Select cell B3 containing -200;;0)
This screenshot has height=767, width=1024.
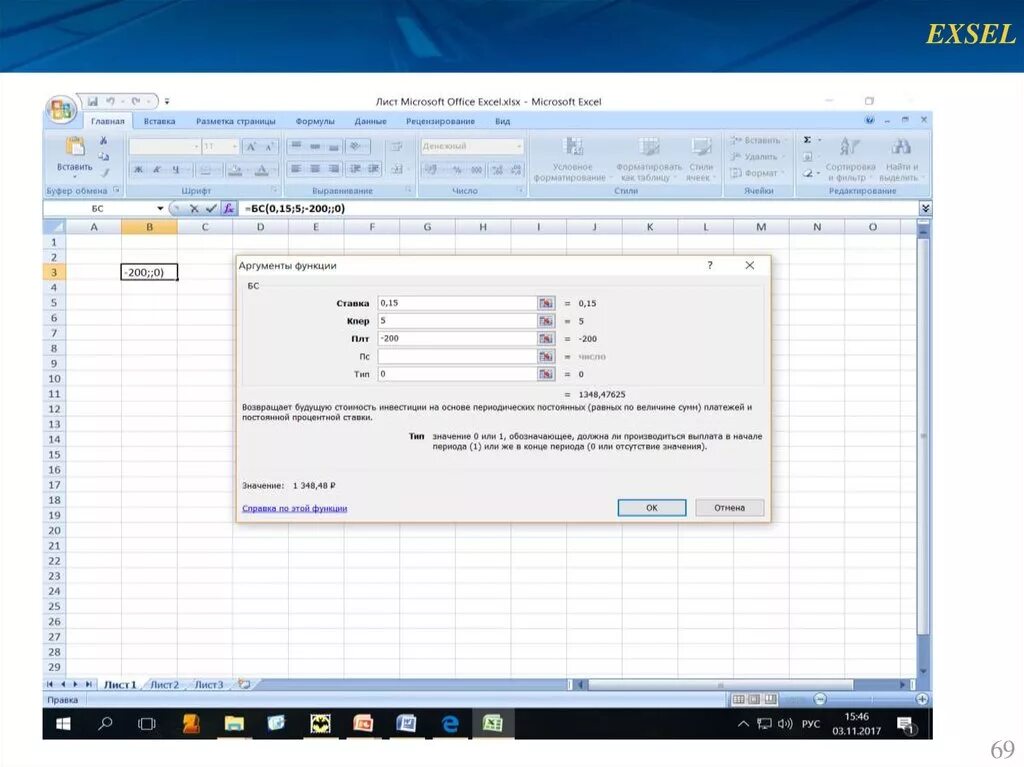point(150,272)
